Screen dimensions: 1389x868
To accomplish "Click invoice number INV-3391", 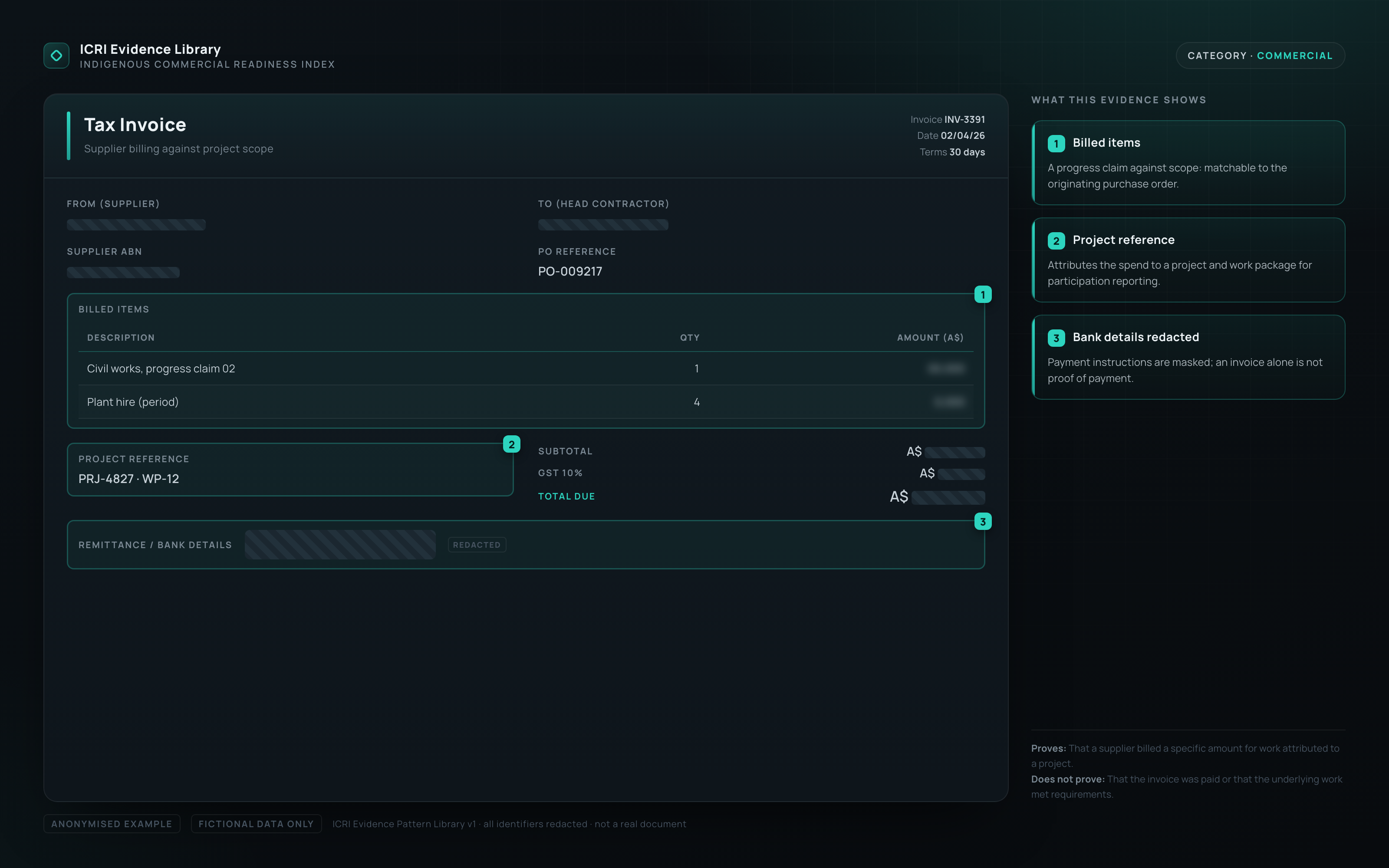I will [x=964, y=119].
